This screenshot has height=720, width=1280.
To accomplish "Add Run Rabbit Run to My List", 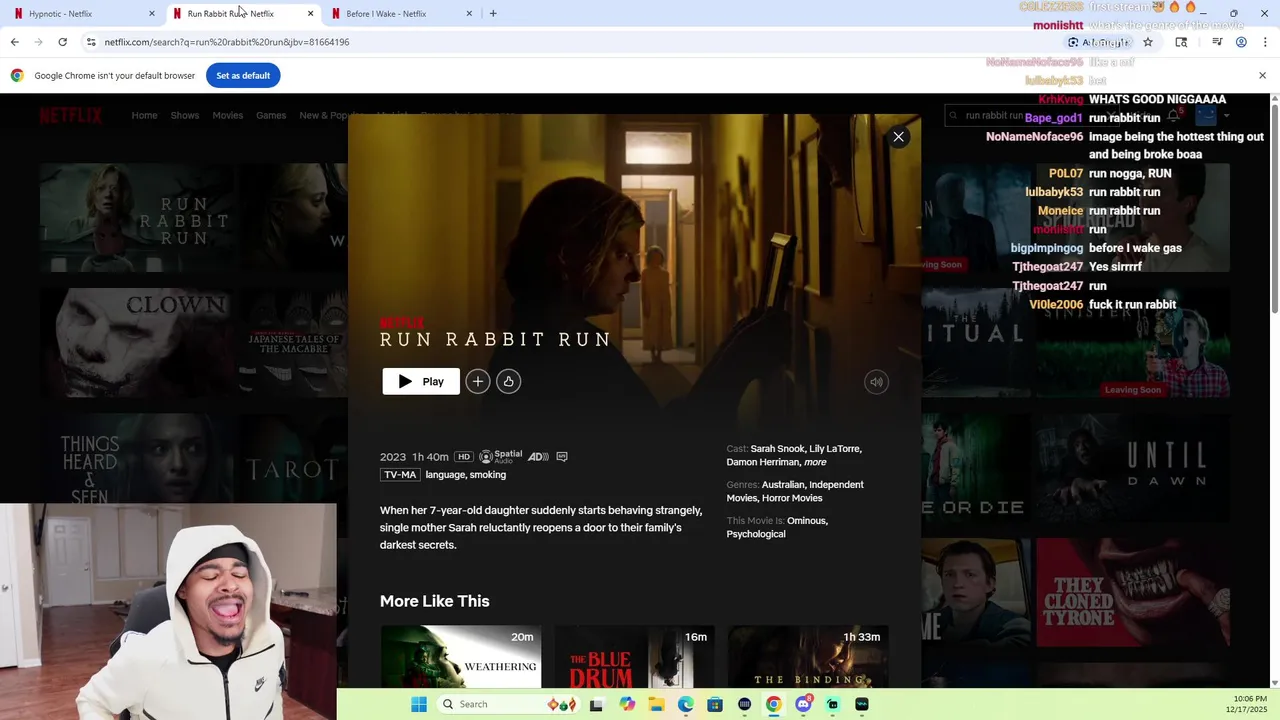I will pos(478,381).
